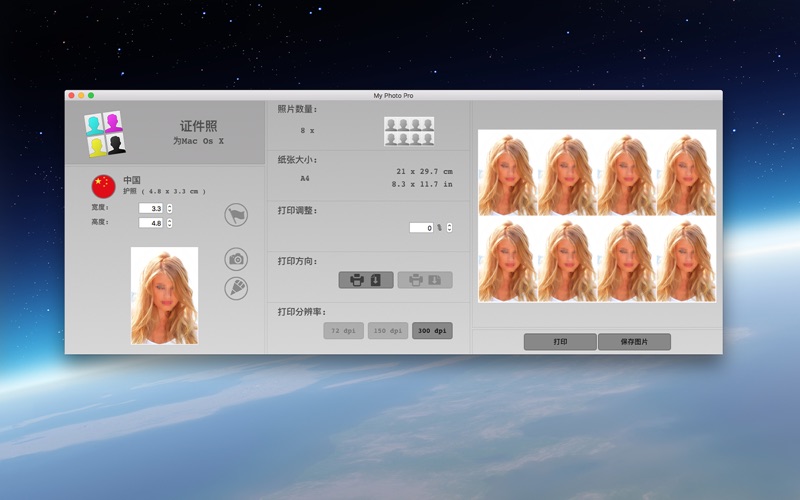Click the 8-photo layout grid icon
Image resolution: width=800 pixels, height=500 pixels.
pos(409,131)
